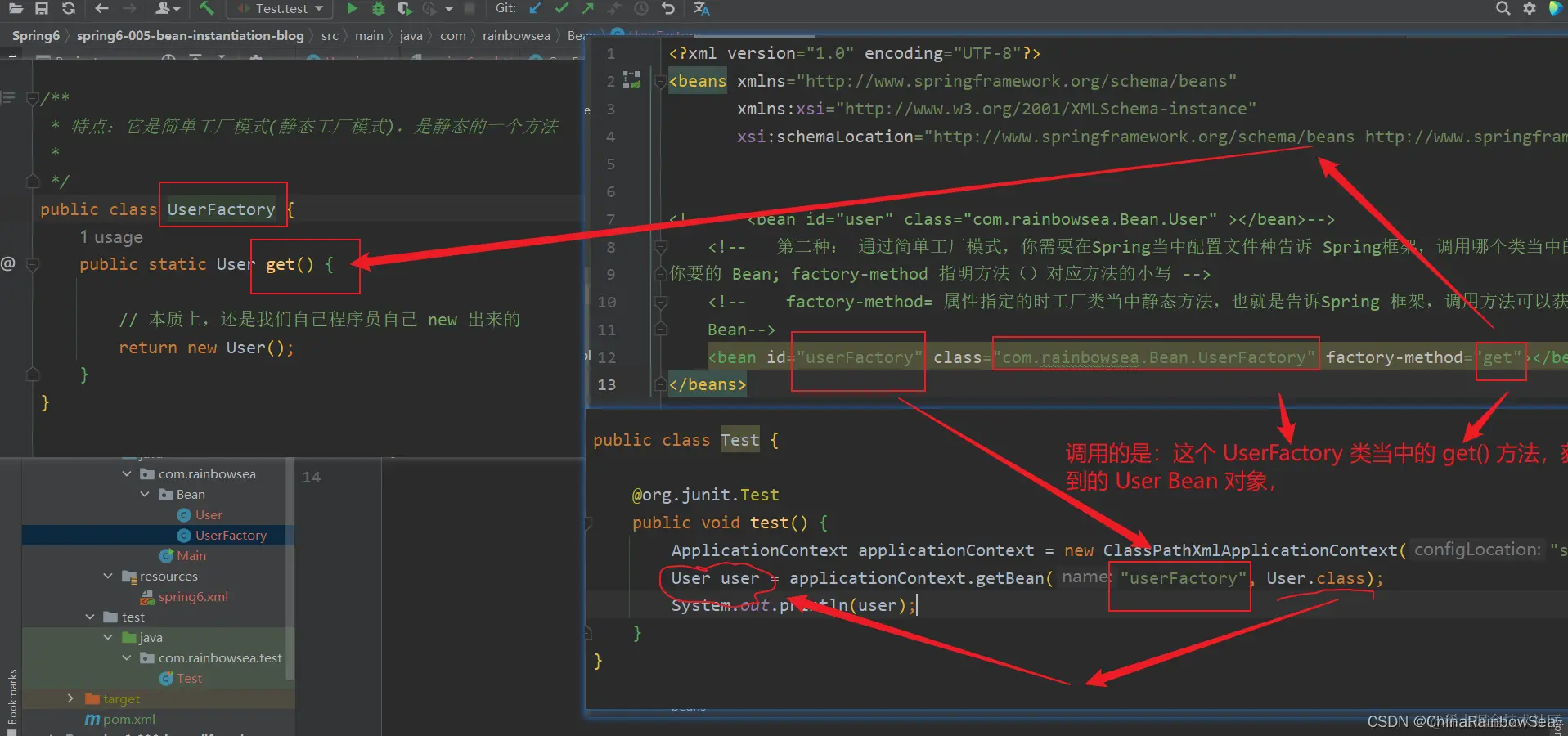Click the beans gutter icon on line 2
Image resolution: width=1568 pixels, height=736 pixels.
point(632,80)
